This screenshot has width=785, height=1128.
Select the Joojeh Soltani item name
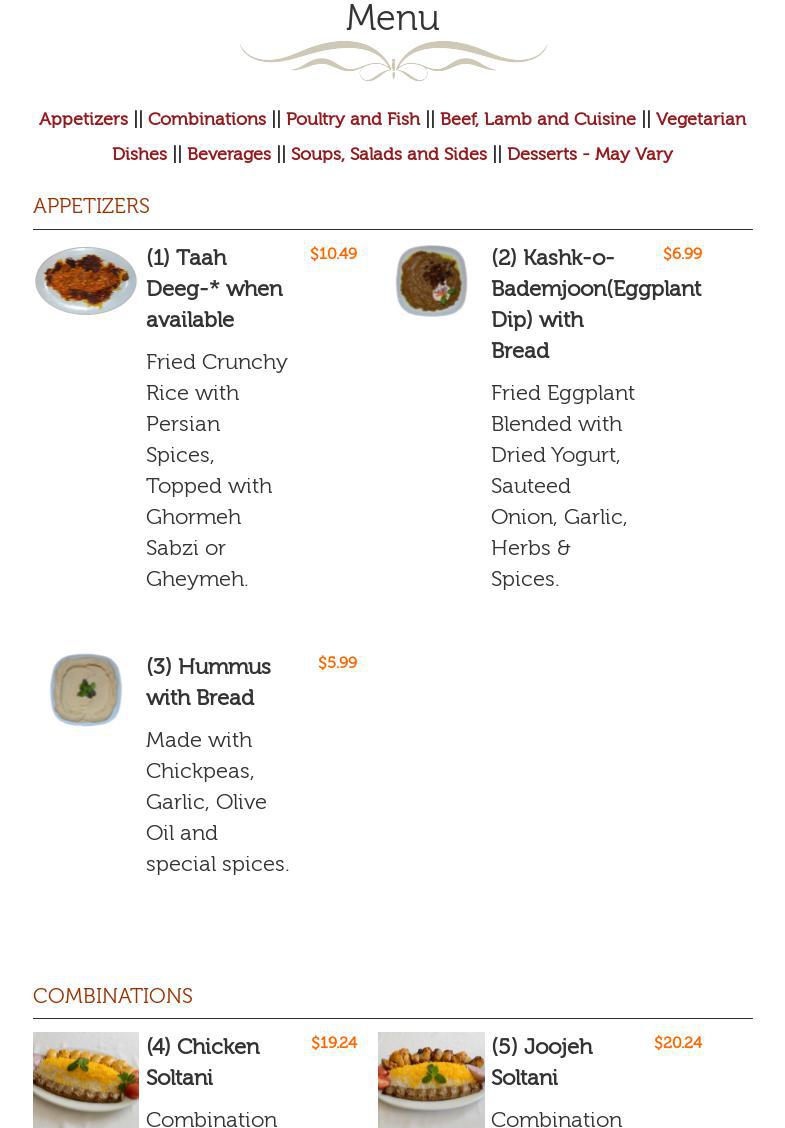(542, 1061)
